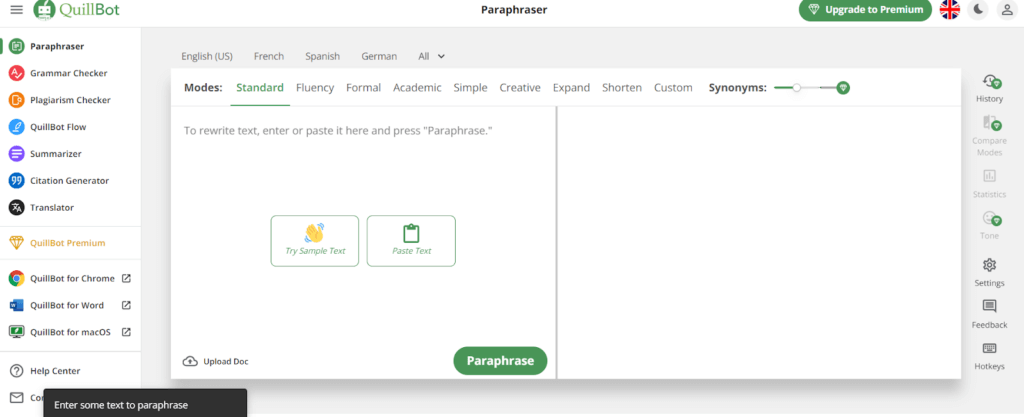Open the hamburger menu

coord(16,10)
